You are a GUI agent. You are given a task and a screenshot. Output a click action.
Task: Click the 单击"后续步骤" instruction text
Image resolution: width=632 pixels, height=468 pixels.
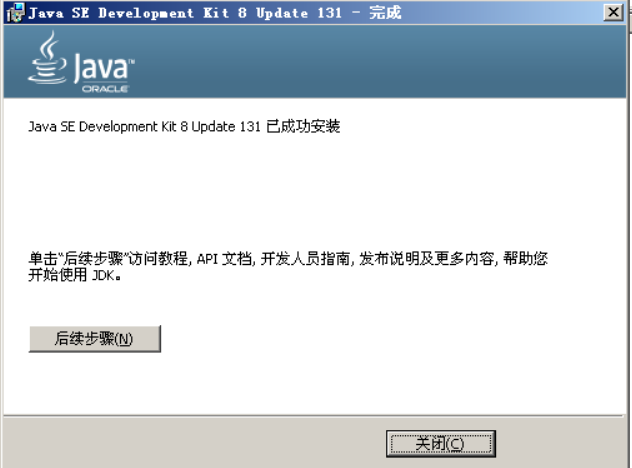click(78, 258)
